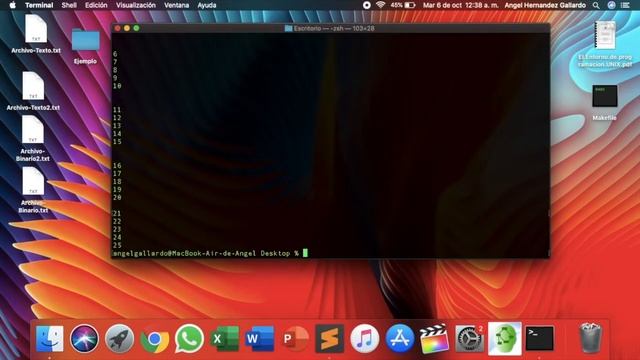Open the Shell menu

tap(69, 5)
